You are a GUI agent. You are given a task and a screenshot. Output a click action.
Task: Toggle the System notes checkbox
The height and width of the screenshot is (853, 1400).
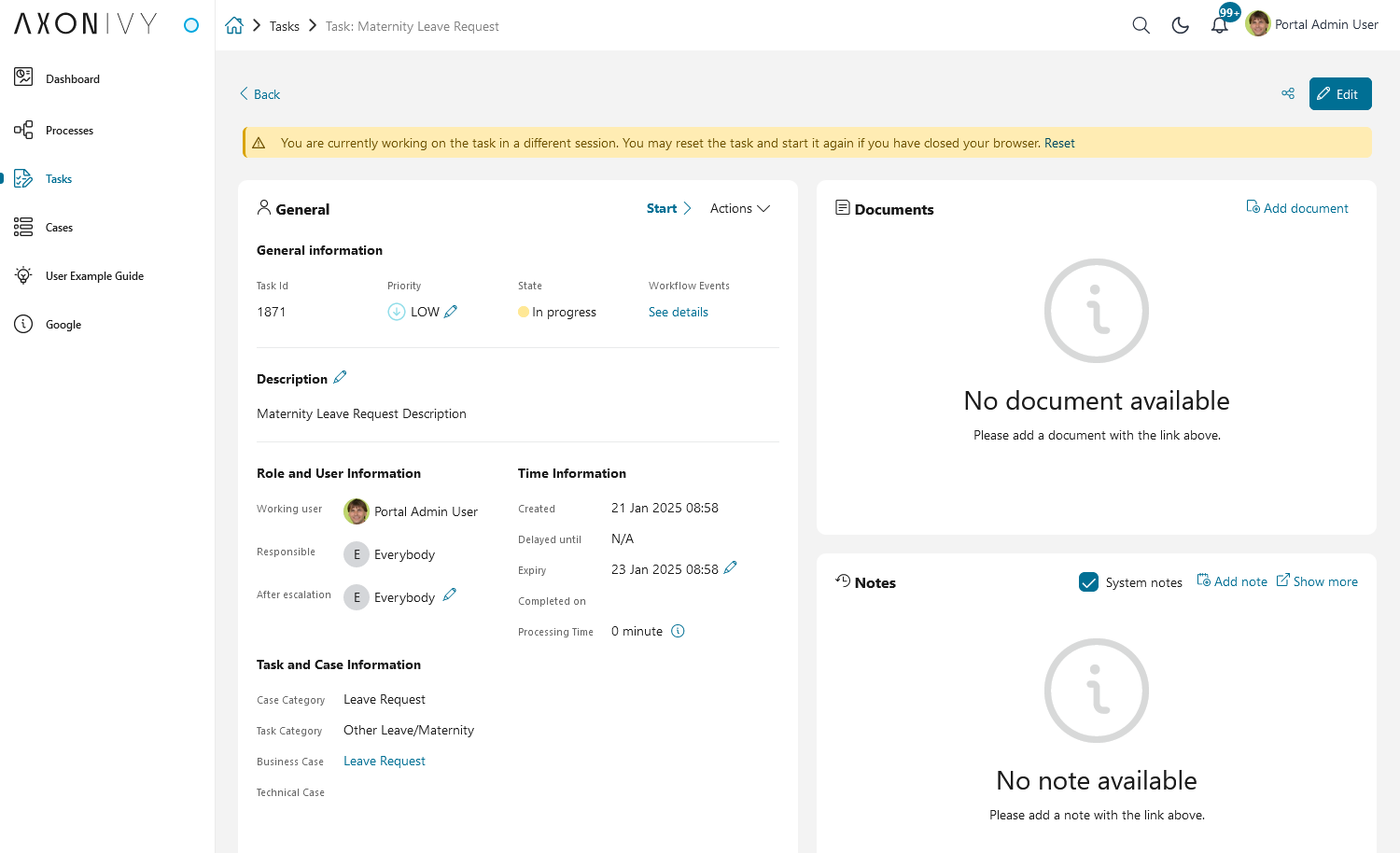(1088, 582)
